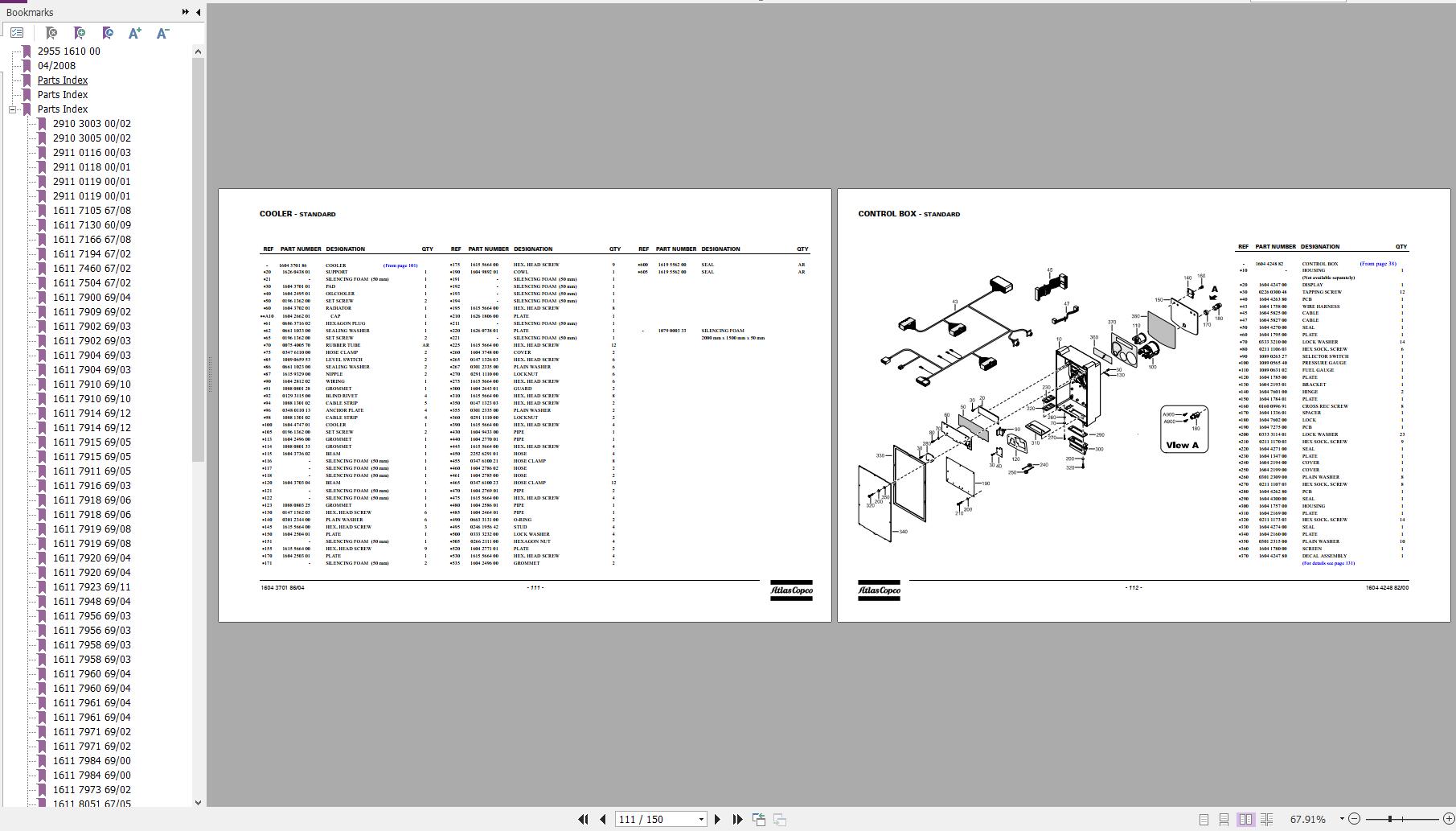
Task: Increase bookmark font size with A+ icon
Action: click(135, 33)
